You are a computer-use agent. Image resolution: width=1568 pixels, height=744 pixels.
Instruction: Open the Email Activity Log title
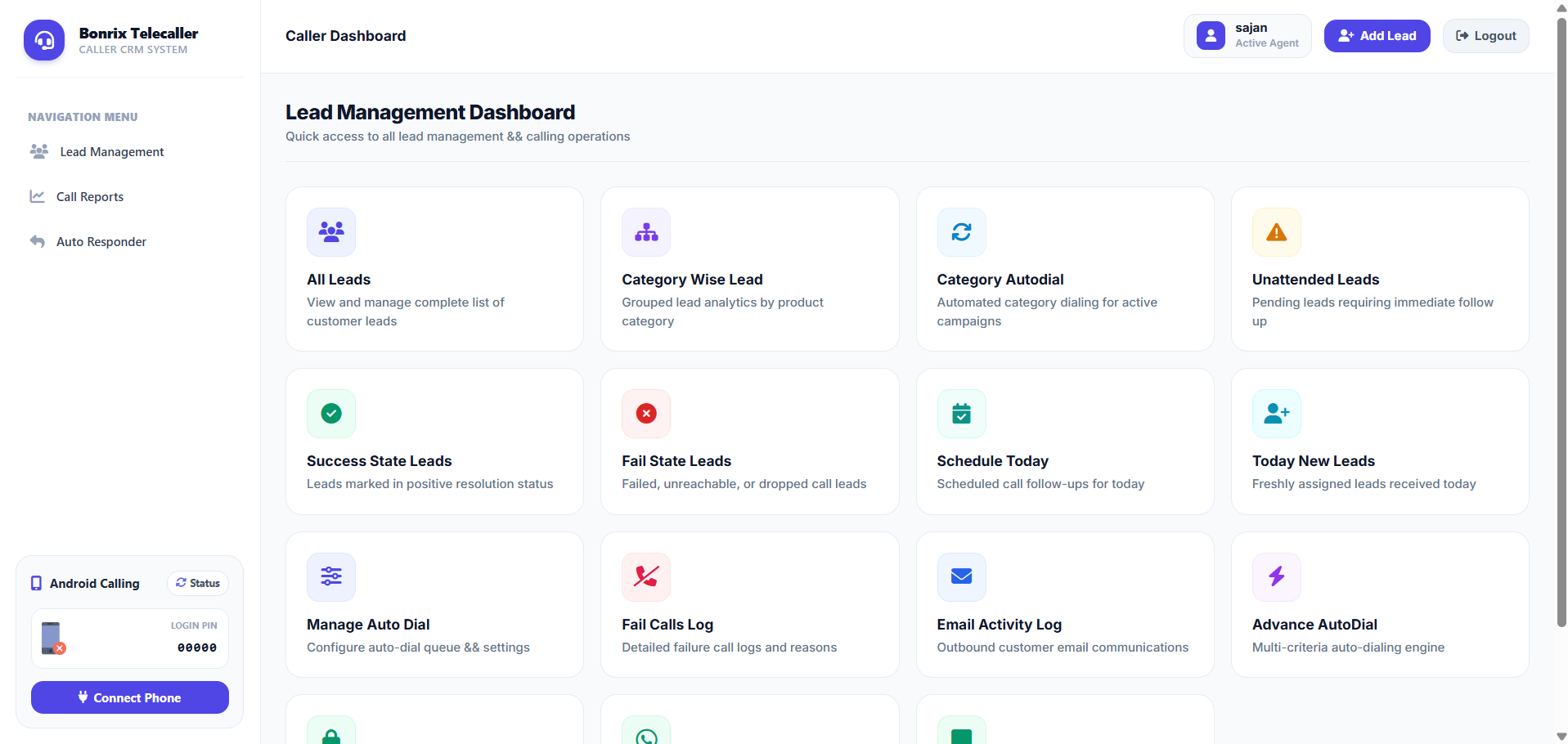click(x=1000, y=625)
